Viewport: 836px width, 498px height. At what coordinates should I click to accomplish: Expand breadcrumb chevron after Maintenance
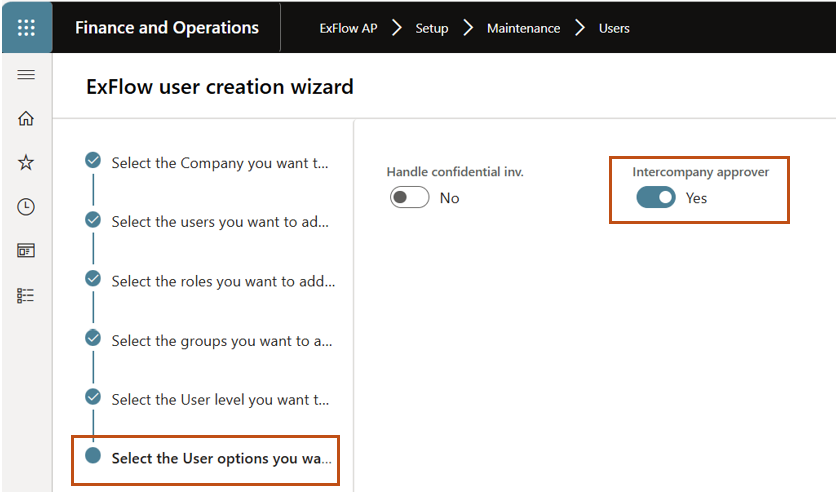(x=580, y=28)
